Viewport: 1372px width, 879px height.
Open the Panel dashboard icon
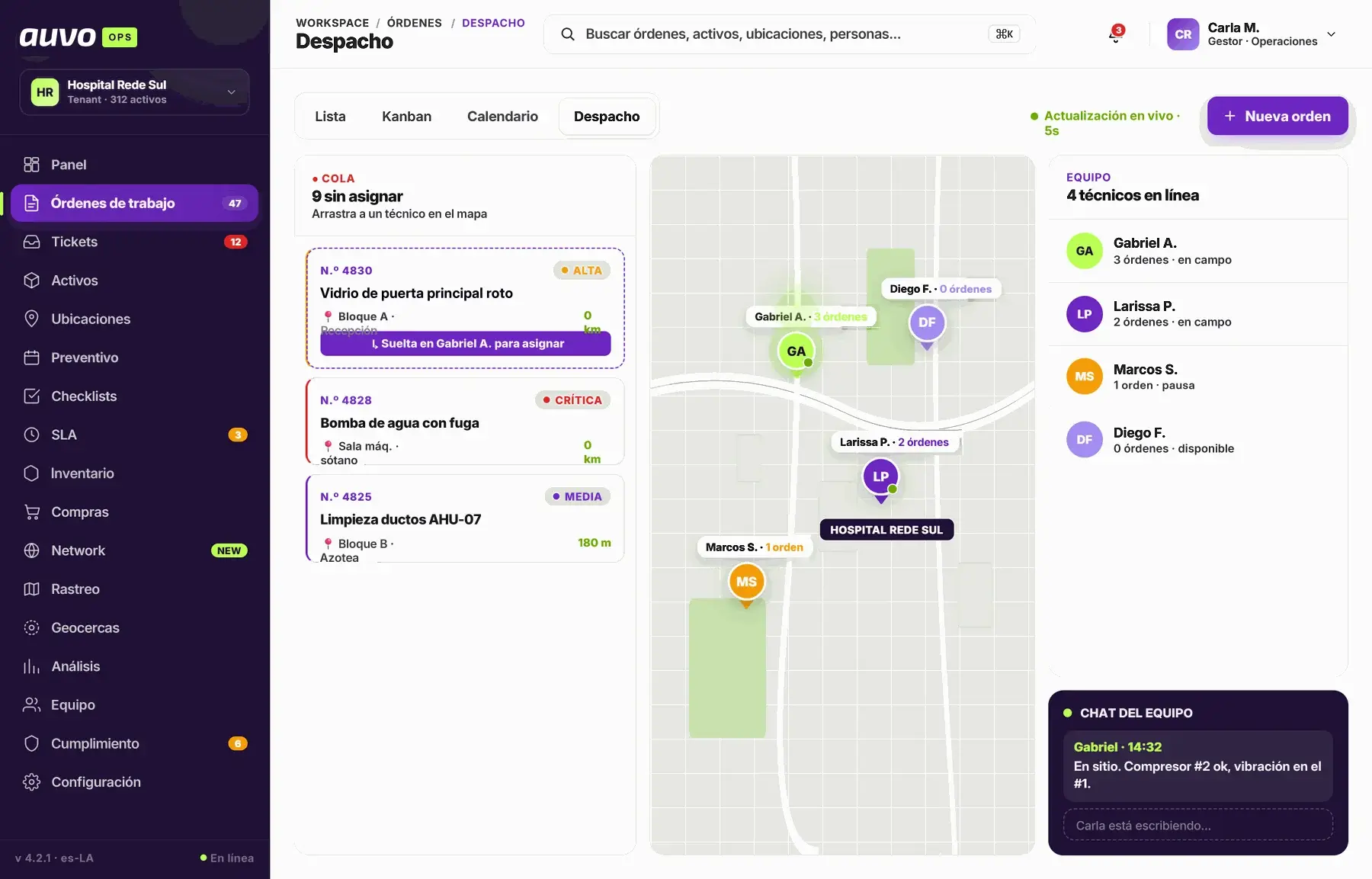31,165
